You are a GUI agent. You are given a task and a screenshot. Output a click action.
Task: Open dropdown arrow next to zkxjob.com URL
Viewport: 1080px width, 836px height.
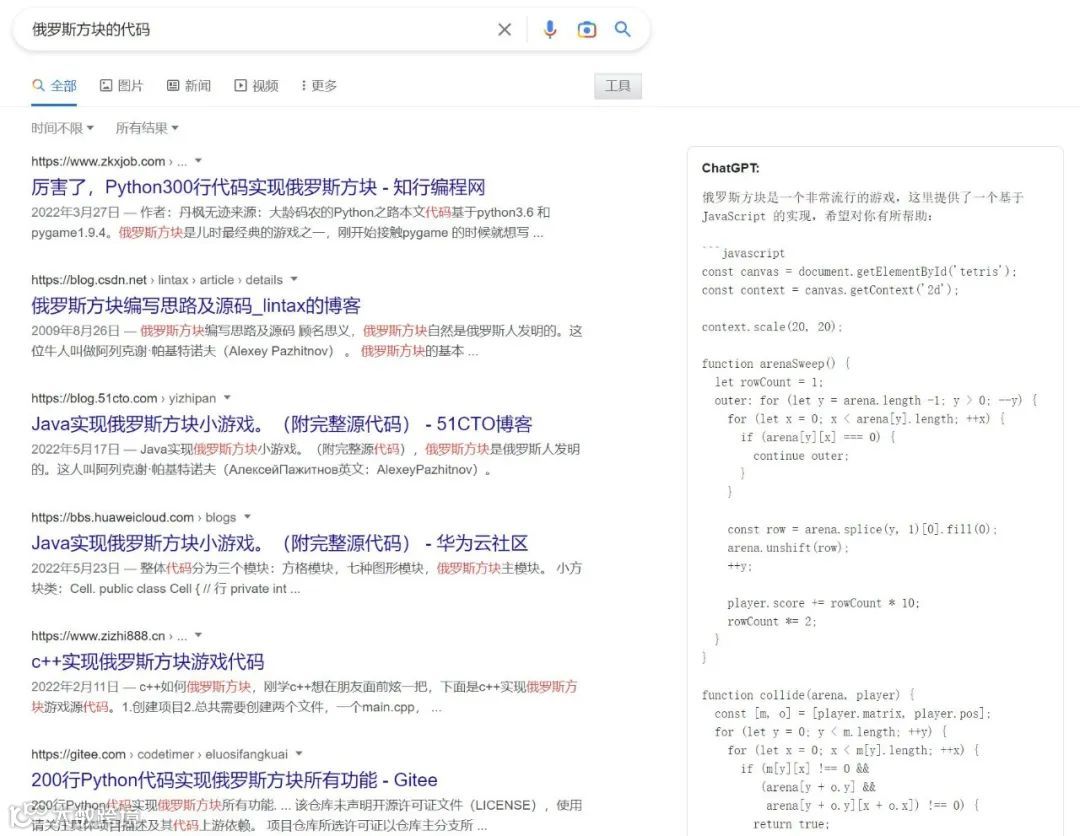[198, 161]
